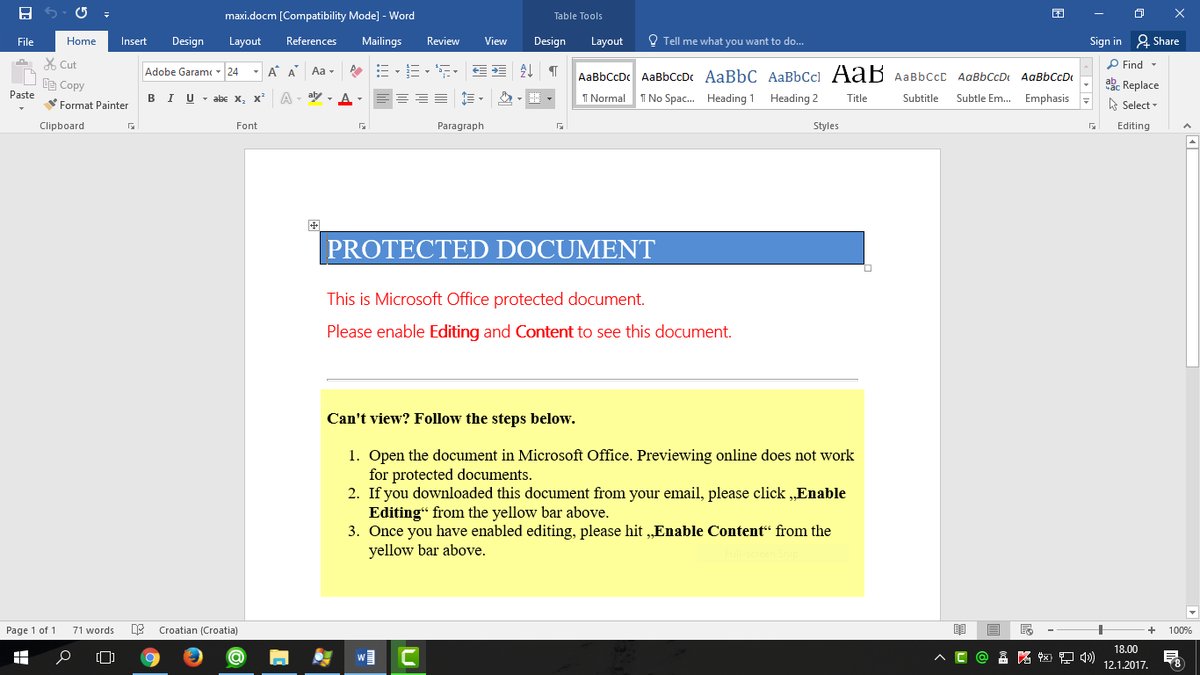Image resolution: width=1200 pixels, height=675 pixels.
Task: Click the Redo arrow in Quick Access Toolbar
Action: click(x=80, y=15)
